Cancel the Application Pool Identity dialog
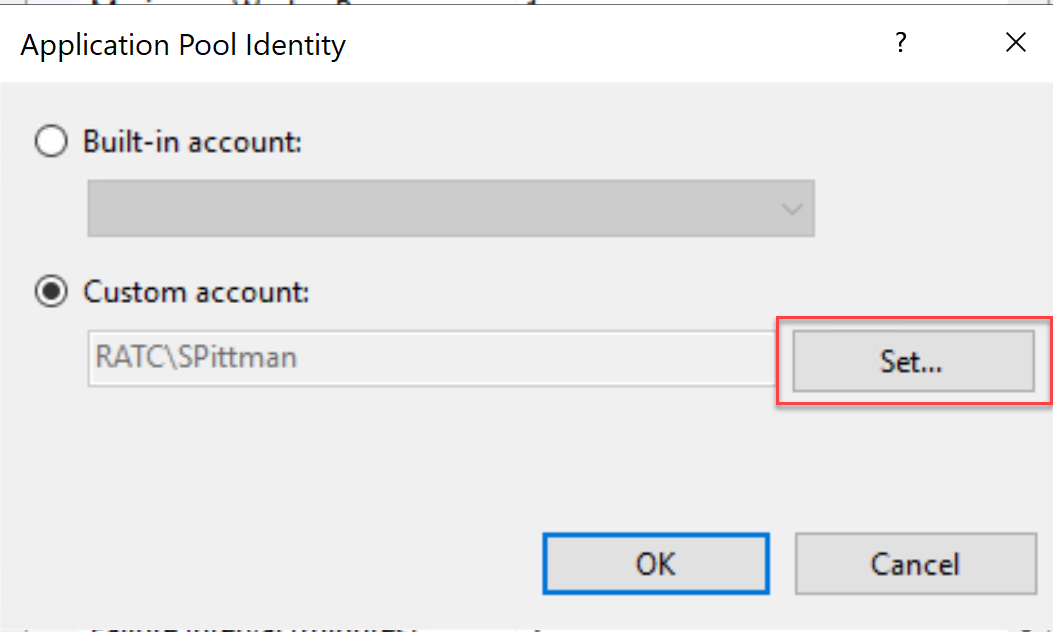The width and height of the screenshot is (1053, 632). (x=915, y=564)
